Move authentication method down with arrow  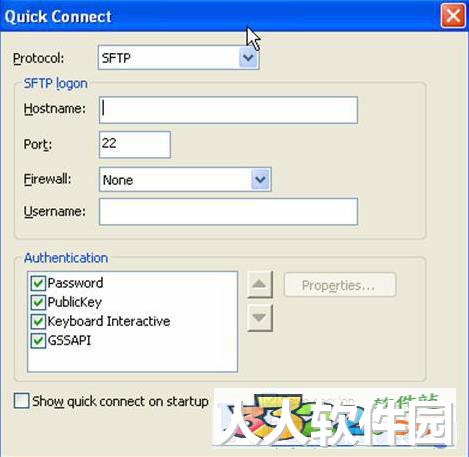click(x=260, y=318)
